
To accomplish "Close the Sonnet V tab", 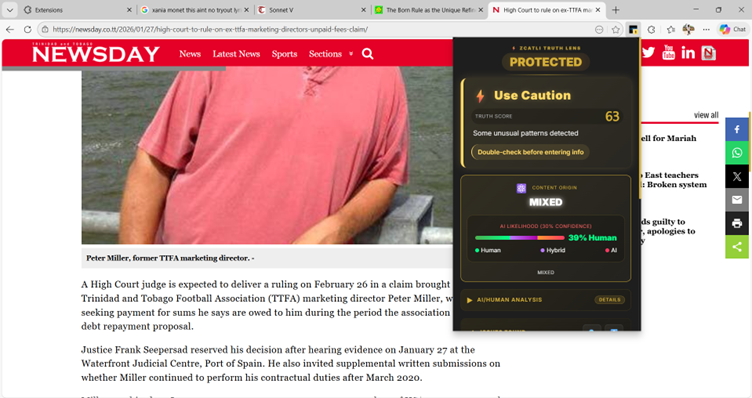I will [363, 10].
